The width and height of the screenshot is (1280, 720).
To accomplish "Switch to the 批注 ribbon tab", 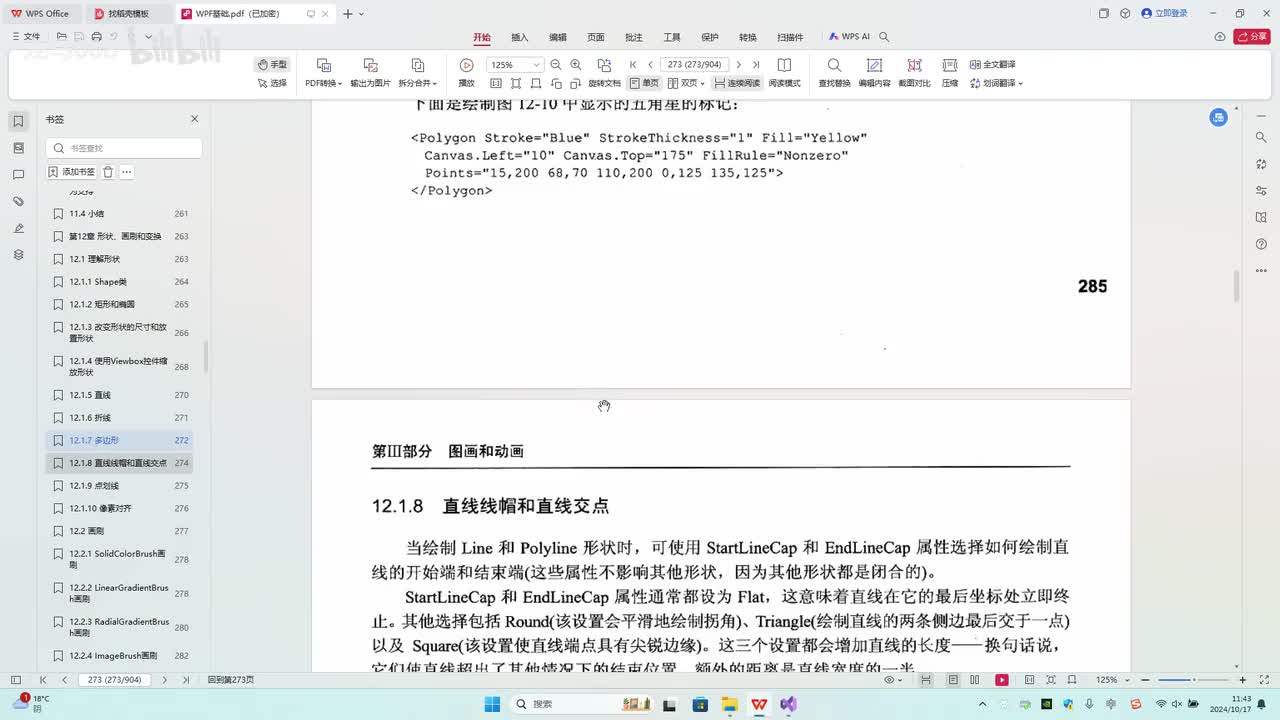I will point(634,37).
